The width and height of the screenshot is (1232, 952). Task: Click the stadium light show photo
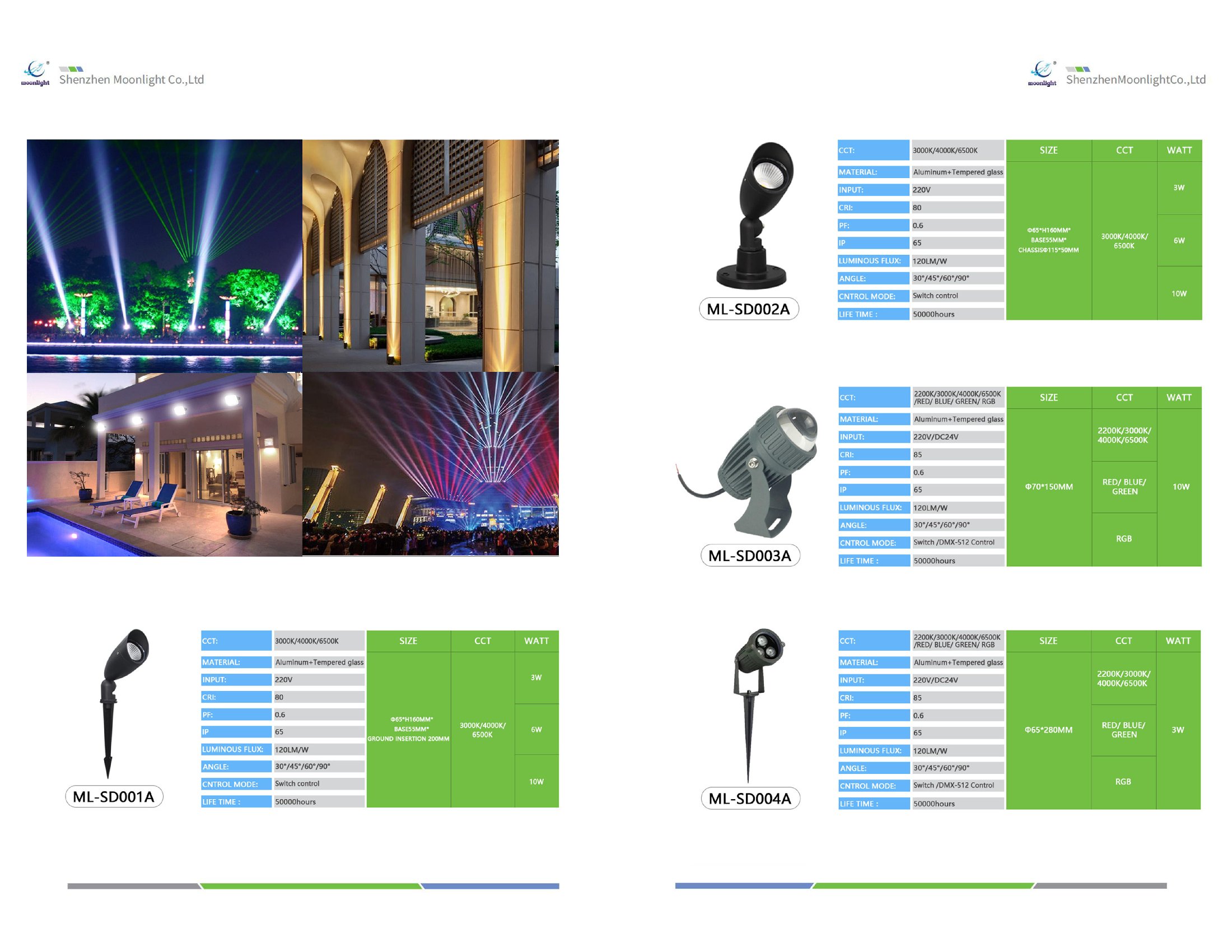pyautogui.click(x=431, y=464)
